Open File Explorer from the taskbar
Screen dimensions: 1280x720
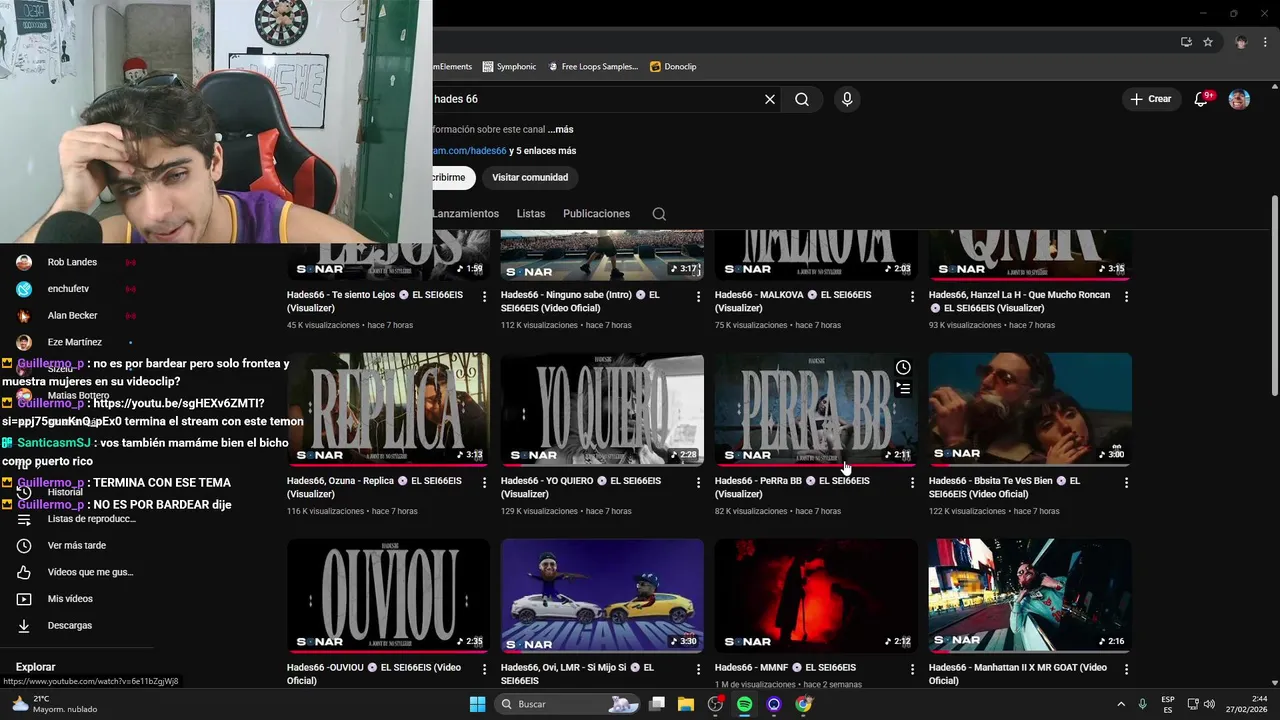point(686,704)
